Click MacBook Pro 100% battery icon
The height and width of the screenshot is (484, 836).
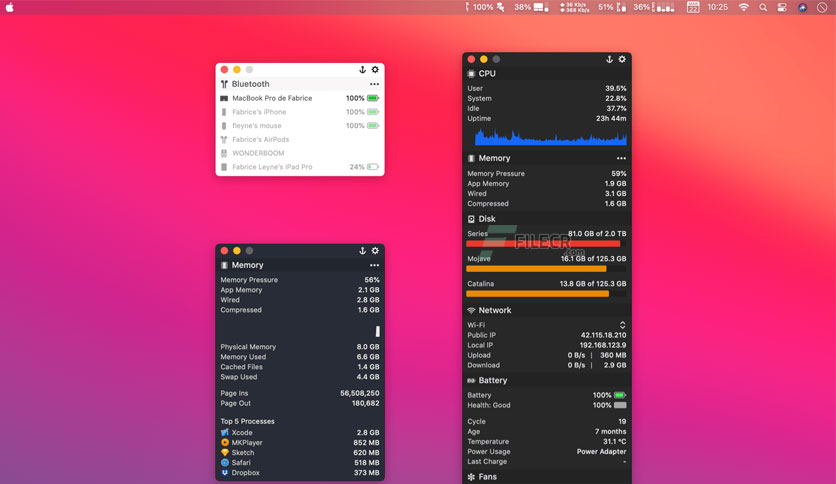point(373,98)
